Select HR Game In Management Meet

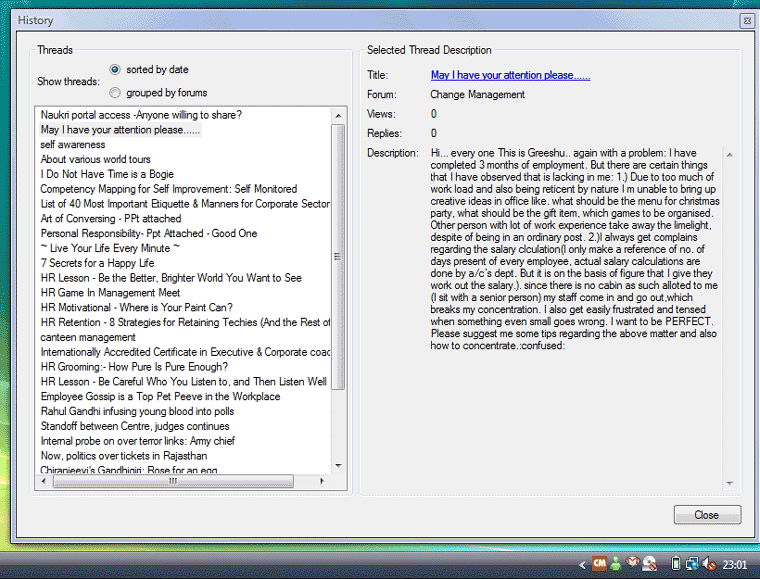tap(110, 293)
